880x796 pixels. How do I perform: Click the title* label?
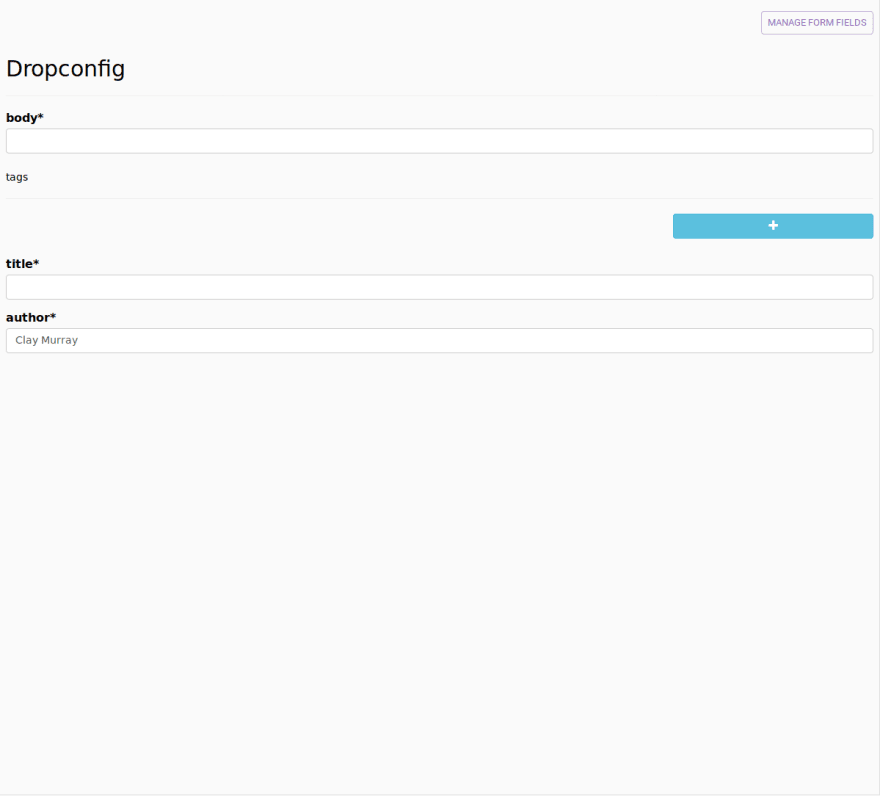click(x=22, y=263)
